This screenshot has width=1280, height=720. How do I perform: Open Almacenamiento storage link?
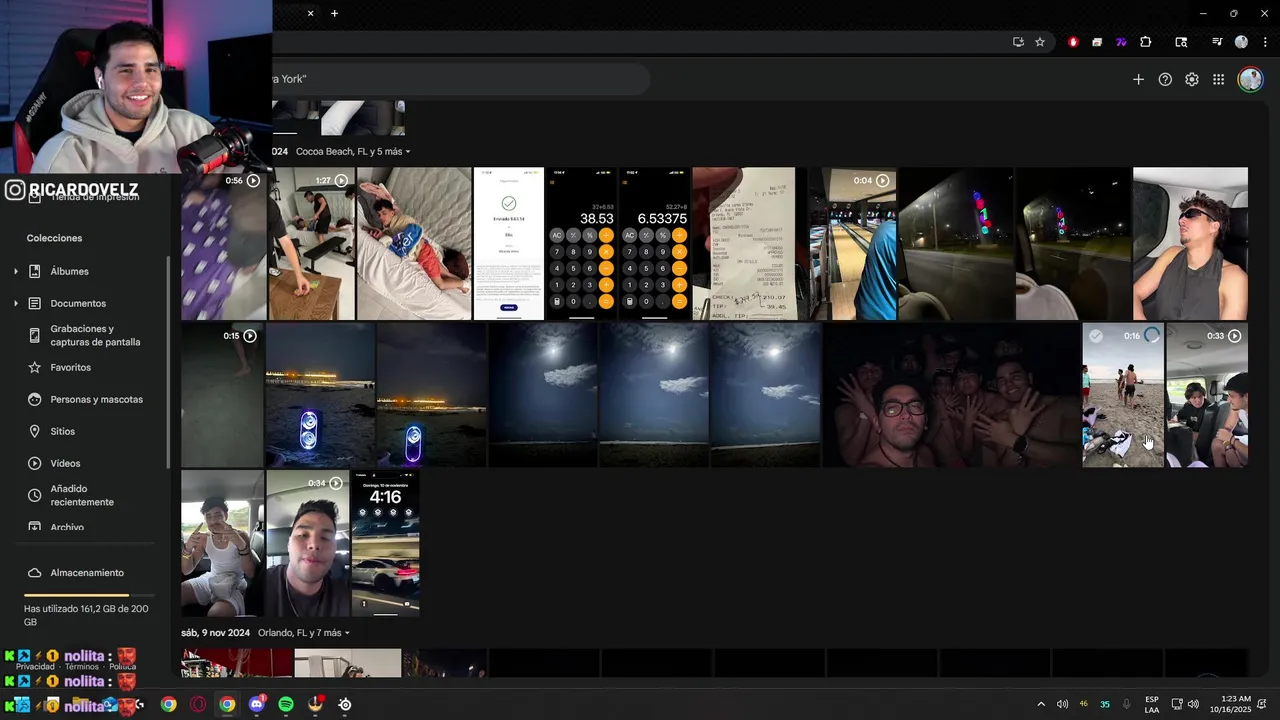tap(87, 573)
